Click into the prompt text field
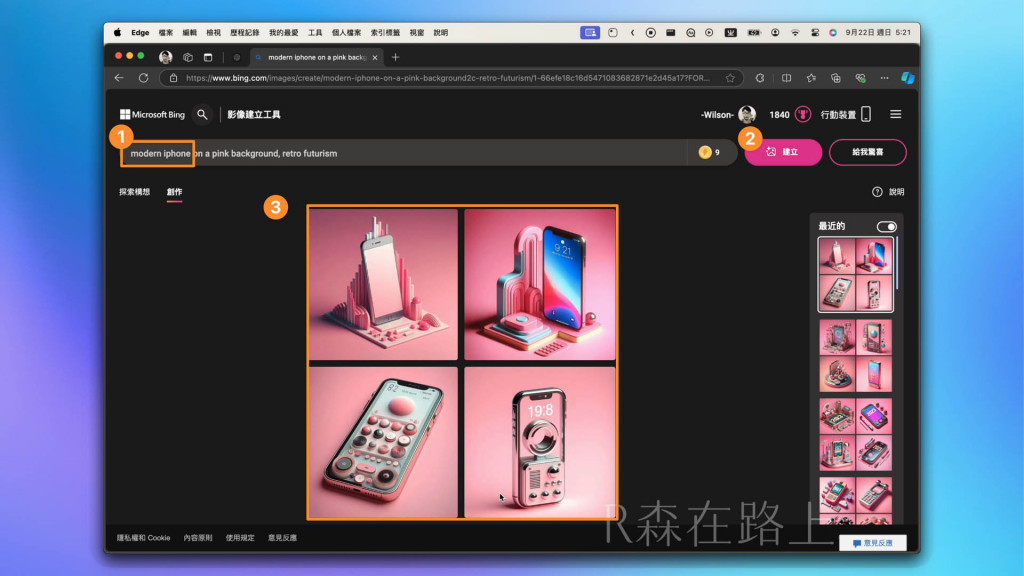 point(405,153)
